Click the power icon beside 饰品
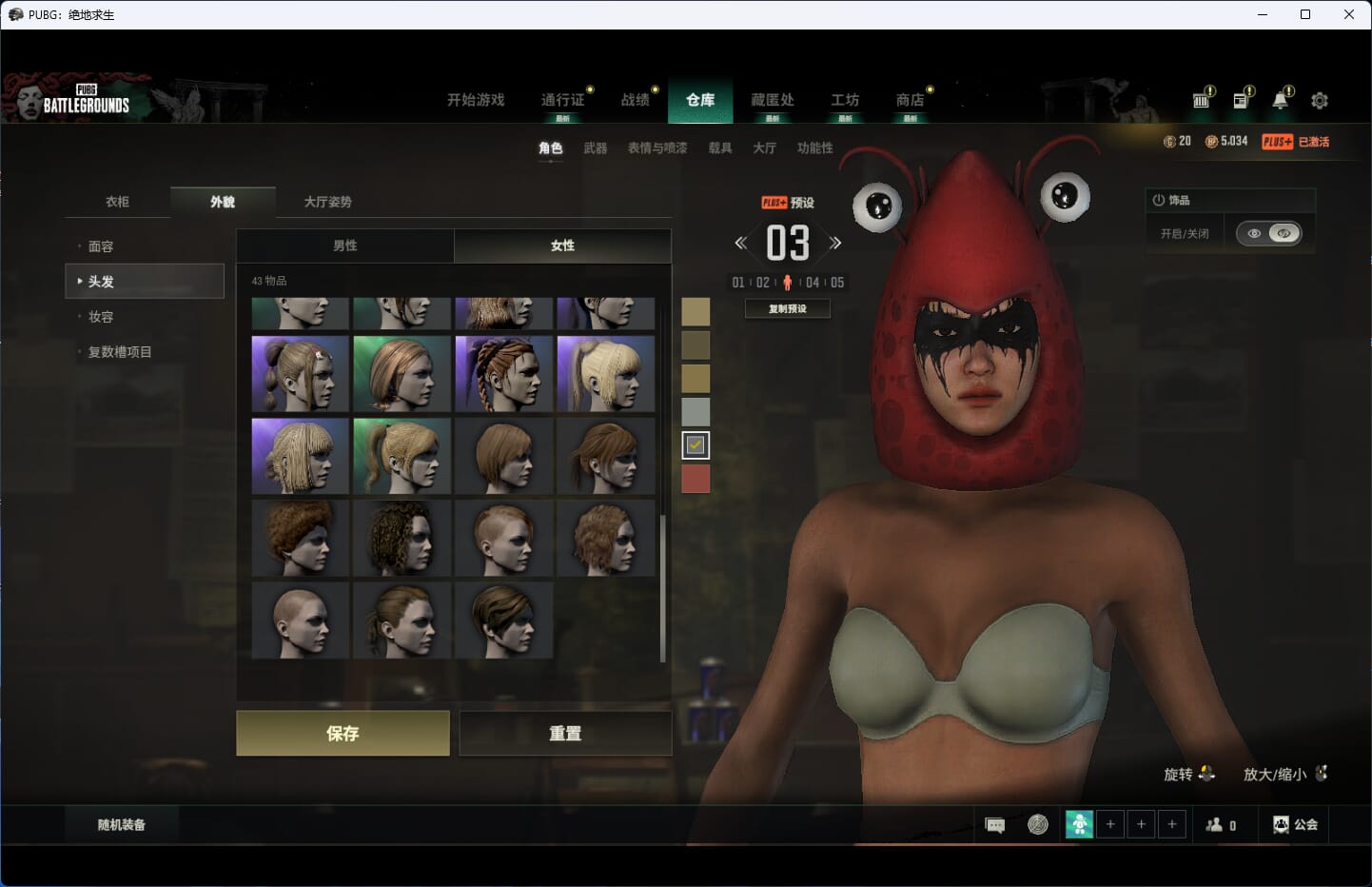 1158,200
